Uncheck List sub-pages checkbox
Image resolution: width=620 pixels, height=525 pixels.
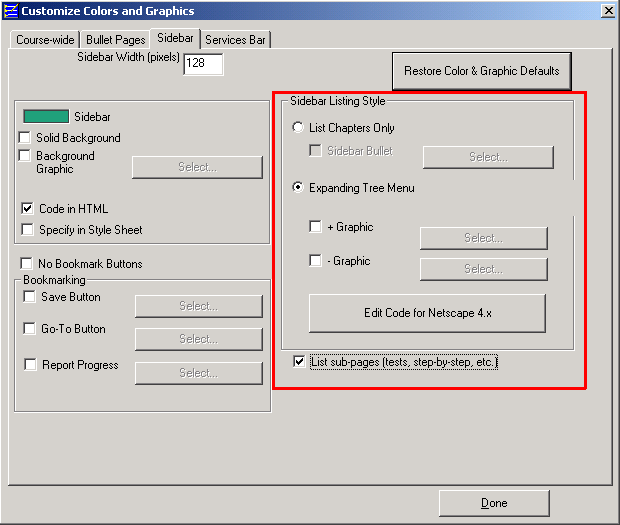point(299,361)
